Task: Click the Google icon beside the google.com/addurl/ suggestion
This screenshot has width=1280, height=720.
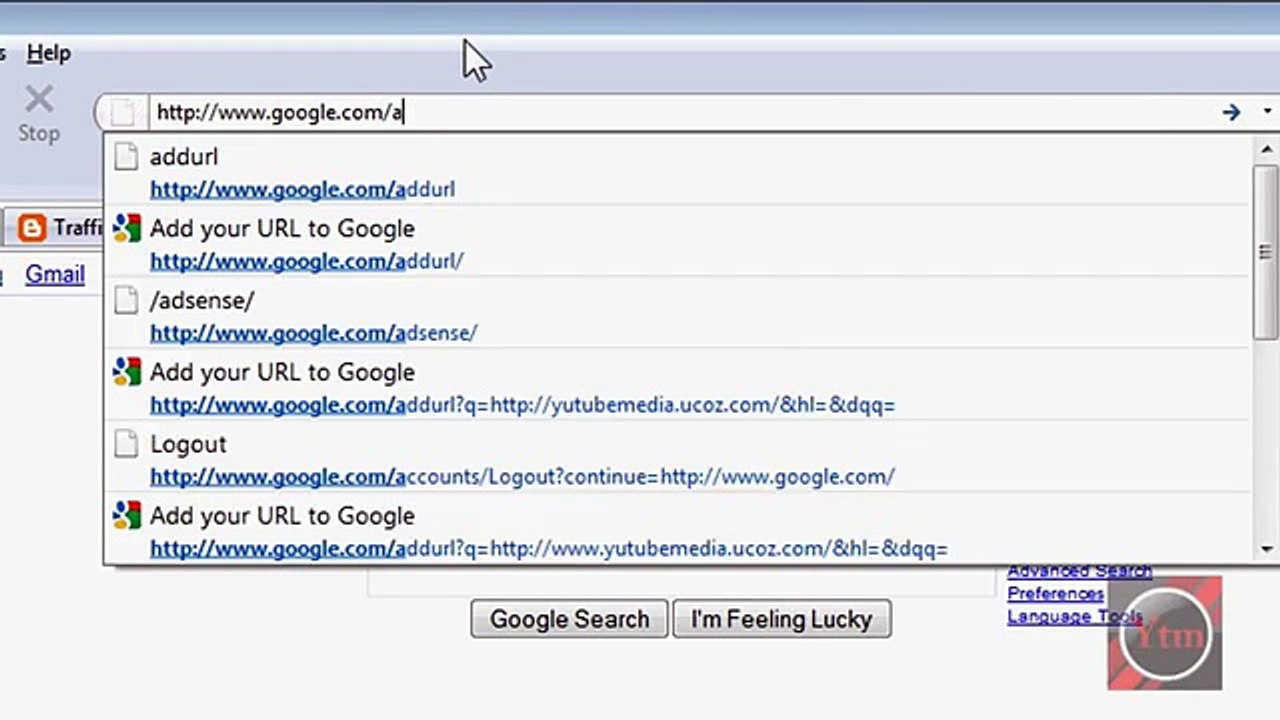Action: [126, 229]
